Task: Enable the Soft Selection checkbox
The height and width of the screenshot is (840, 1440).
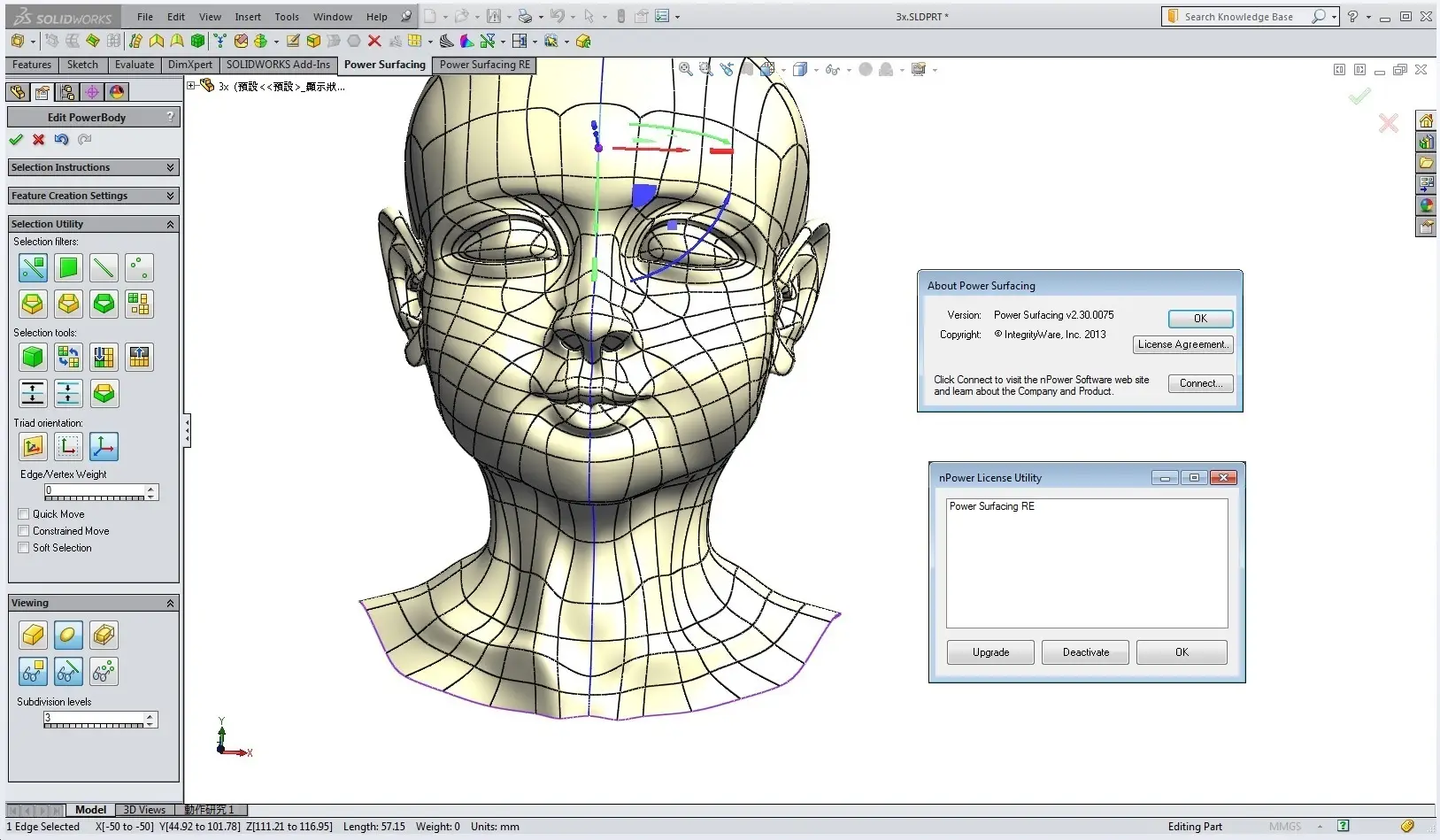Action: [x=24, y=548]
